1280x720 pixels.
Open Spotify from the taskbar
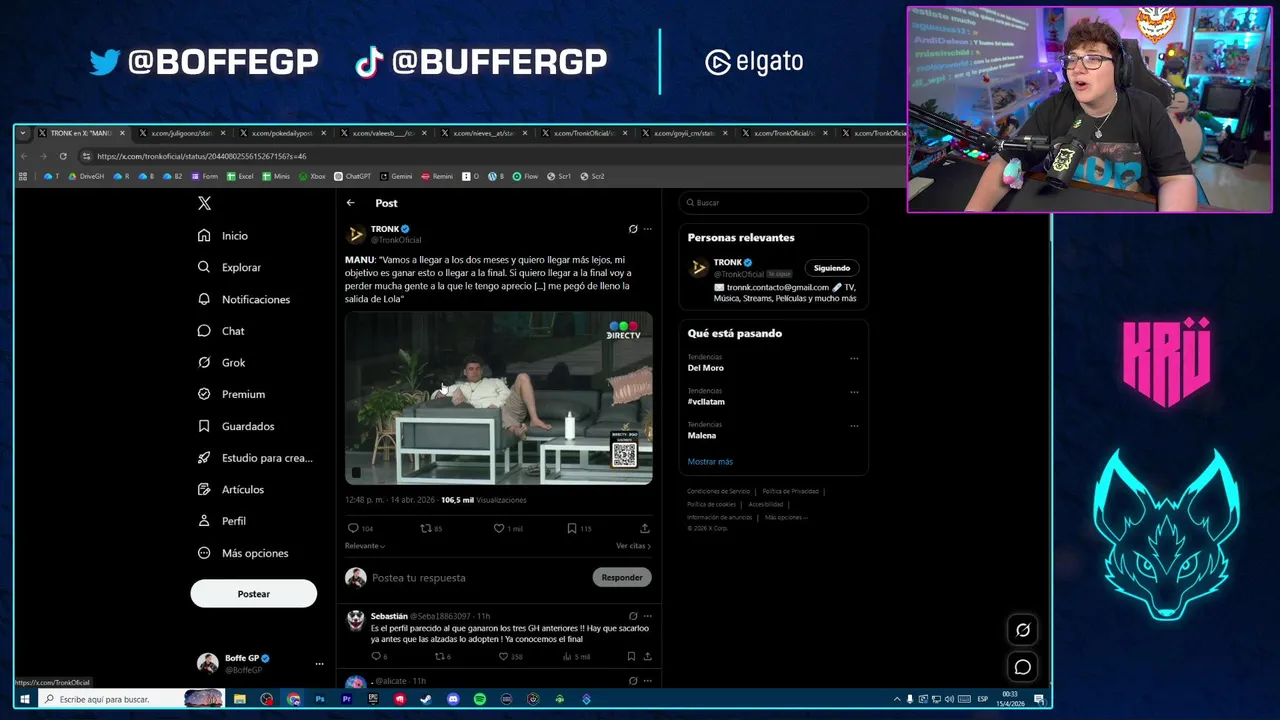coord(480,699)
